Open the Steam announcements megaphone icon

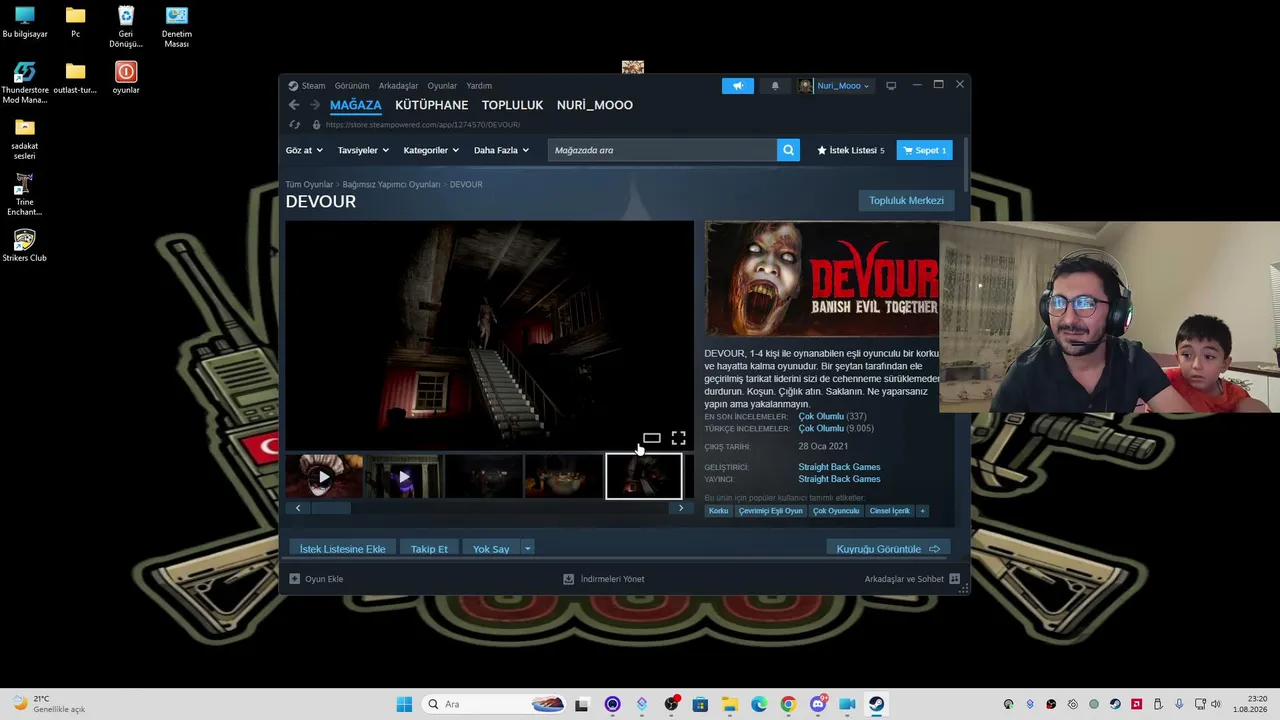pos(738,86)
